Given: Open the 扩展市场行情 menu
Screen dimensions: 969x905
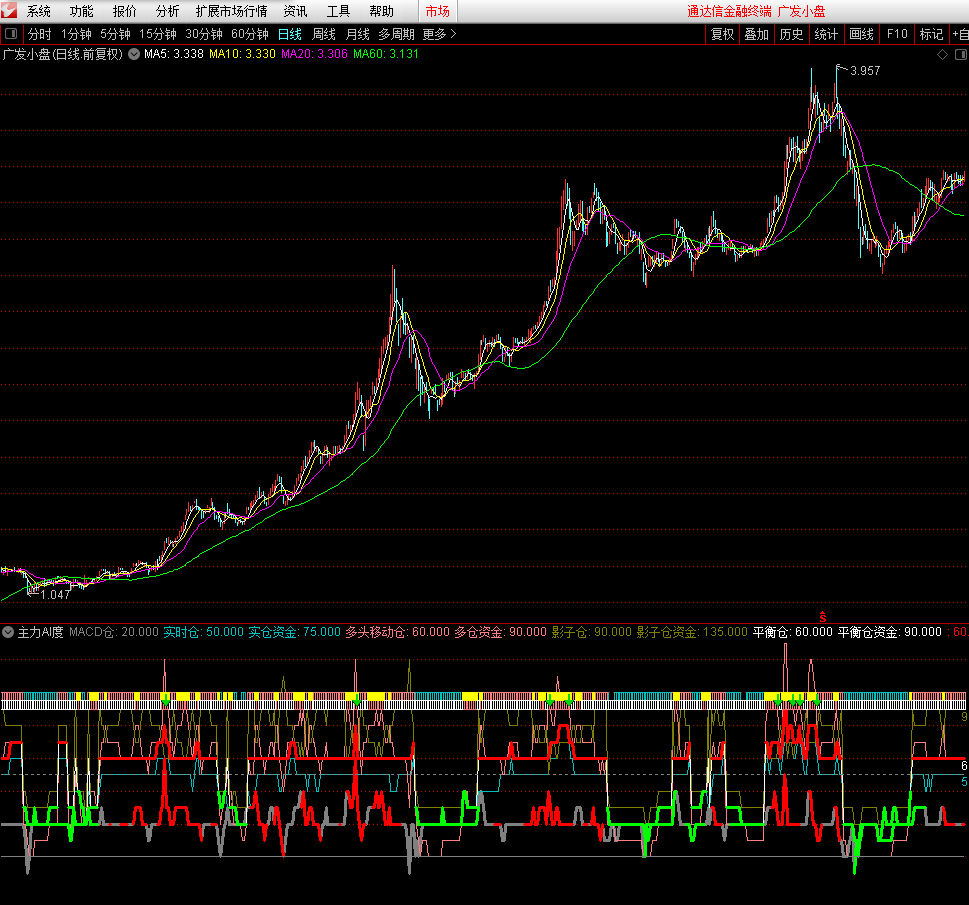Looking at the screenshot, I should pyautogui.click(x=232, y=11).
